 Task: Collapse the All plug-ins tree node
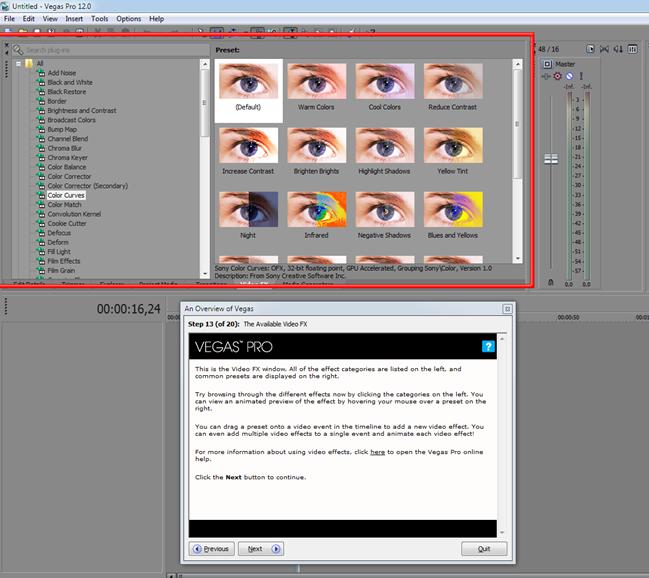click(18, 64)
